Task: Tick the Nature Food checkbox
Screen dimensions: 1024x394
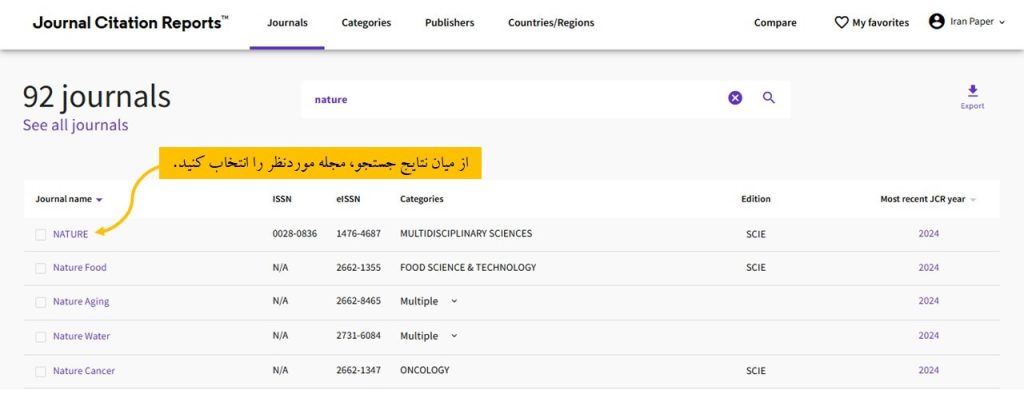Action: (40, 268)
